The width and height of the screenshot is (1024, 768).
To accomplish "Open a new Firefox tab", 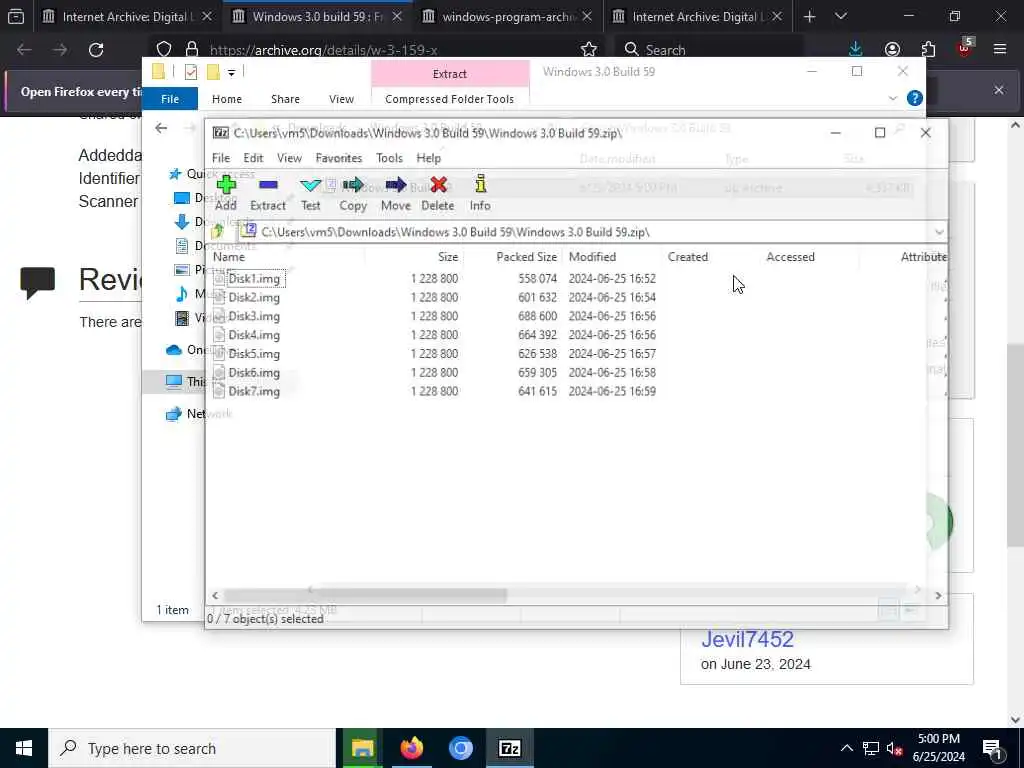I will pos(809,17).
